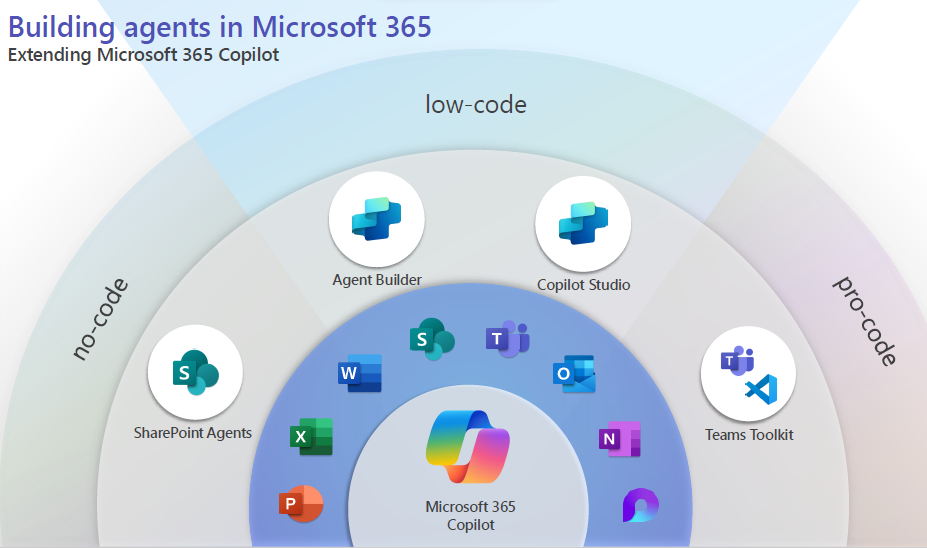Click the no-code label
Viewport: 927px width, 548px height.
pos(100,319)
